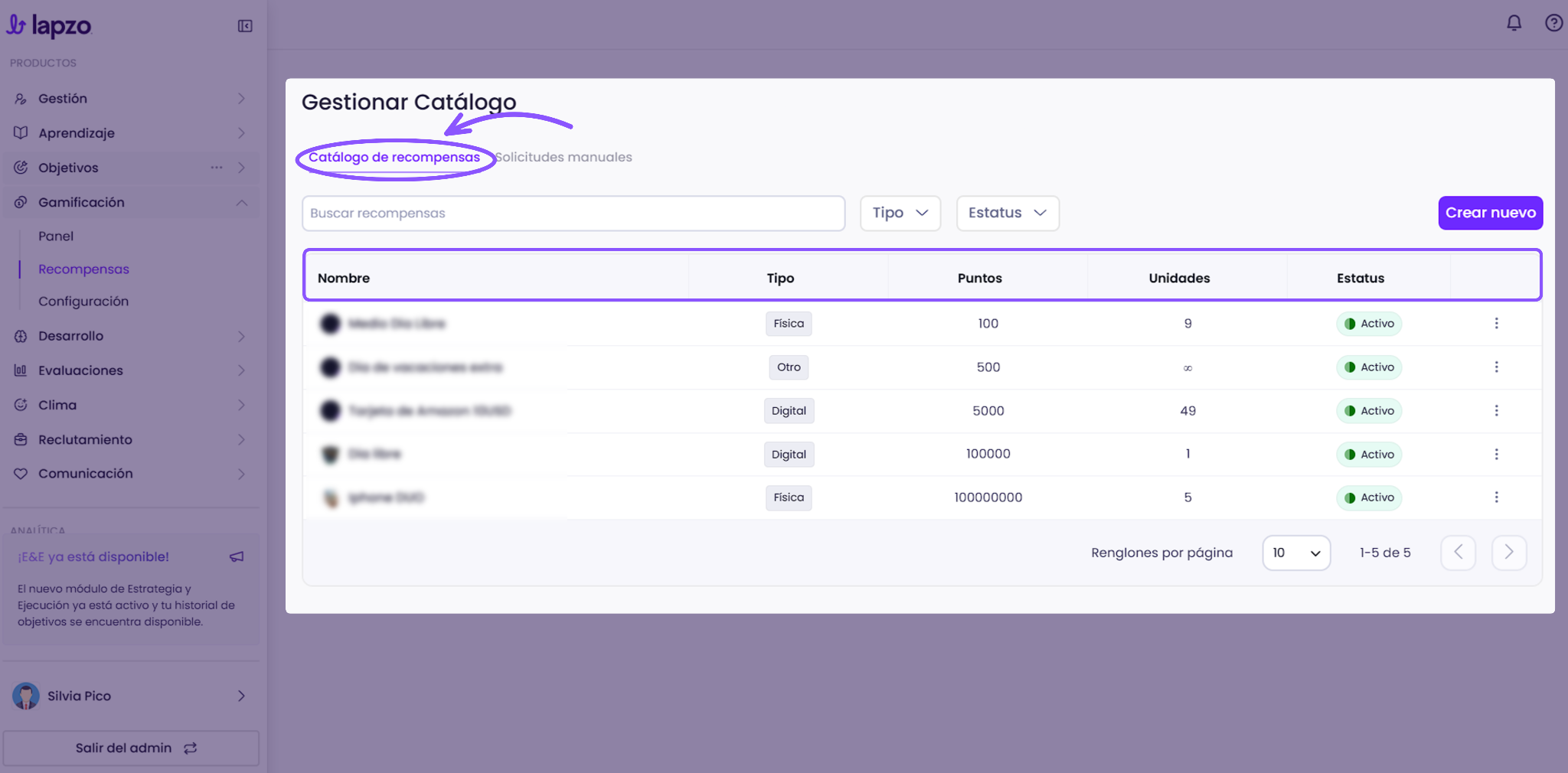Go to the previous page arrow
The width and height of the screenshot is (1568, 773).
1458,553
